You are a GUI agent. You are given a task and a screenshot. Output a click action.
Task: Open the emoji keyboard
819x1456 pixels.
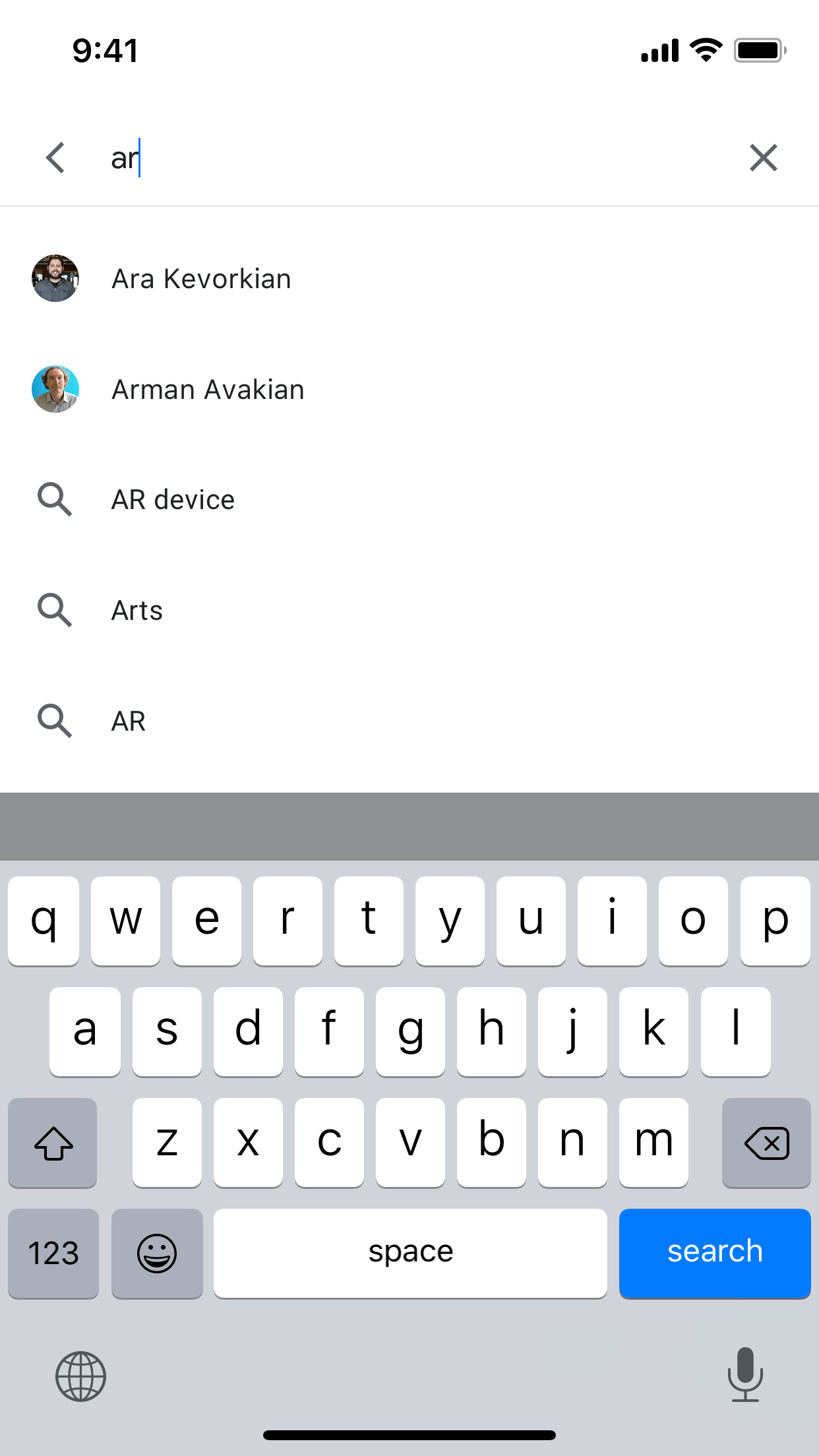point(157,1253)
